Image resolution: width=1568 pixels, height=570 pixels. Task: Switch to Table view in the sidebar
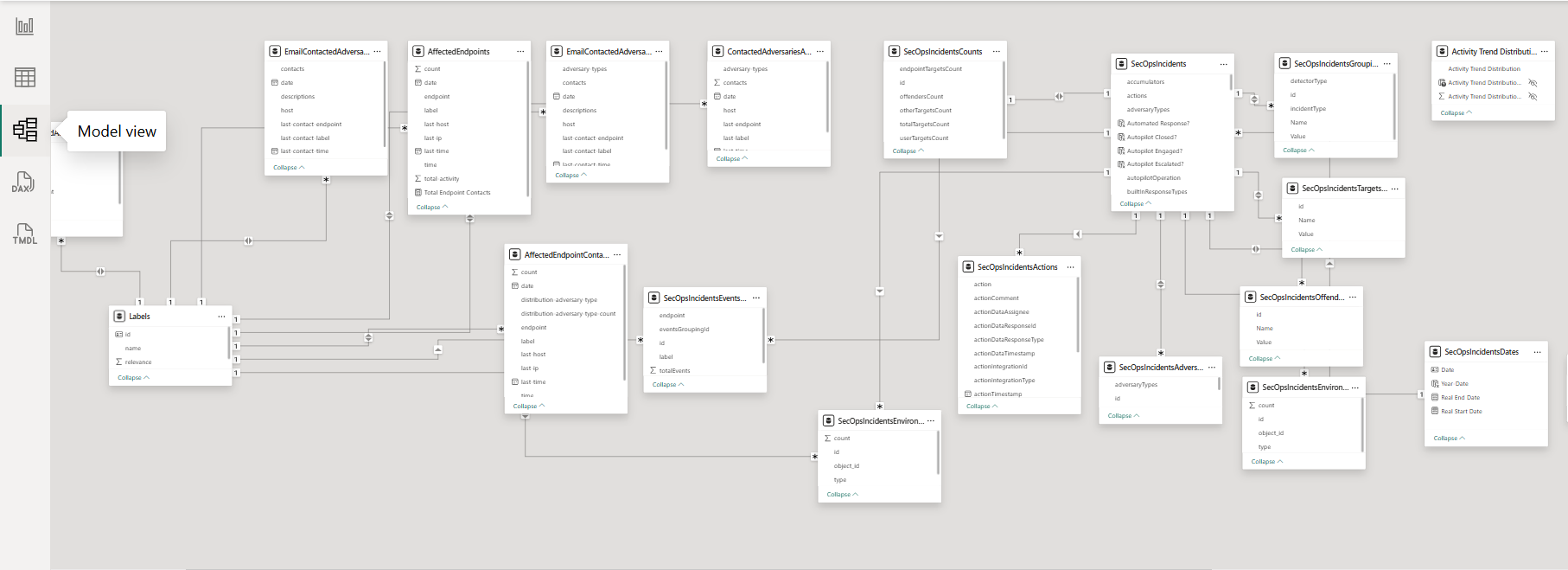click(x=24, y=77)
